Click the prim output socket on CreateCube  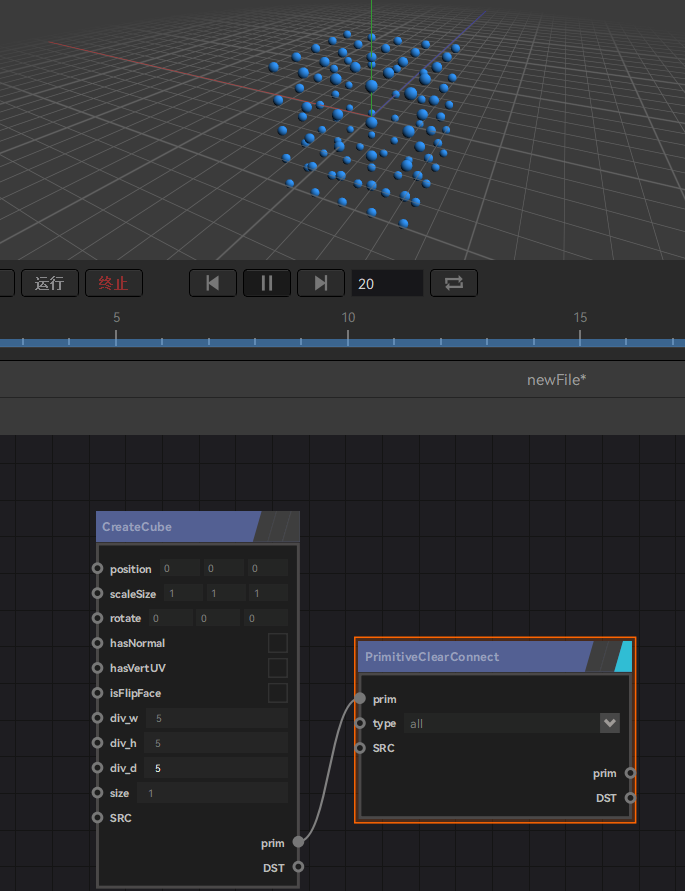298,843
